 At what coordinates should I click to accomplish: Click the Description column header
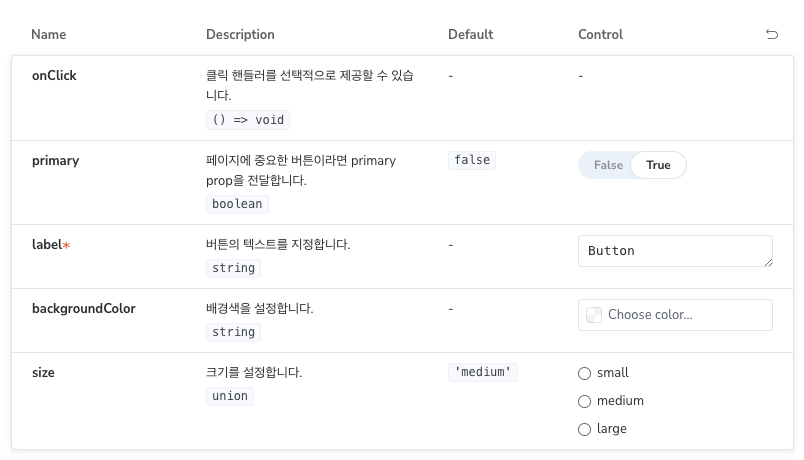tap(240, 34)
